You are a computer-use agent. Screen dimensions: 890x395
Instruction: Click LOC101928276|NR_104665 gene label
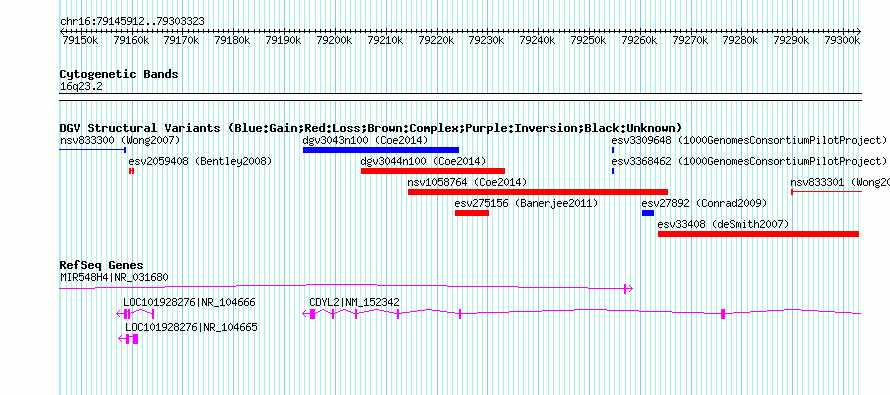(x=191, y=327)
